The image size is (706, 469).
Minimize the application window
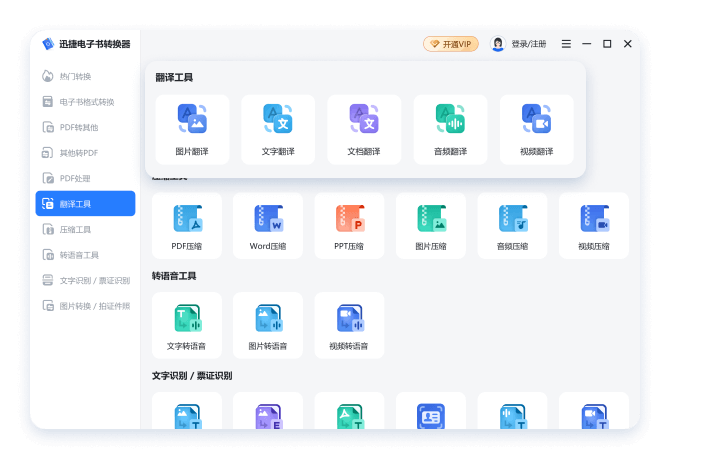pos(586,44)
